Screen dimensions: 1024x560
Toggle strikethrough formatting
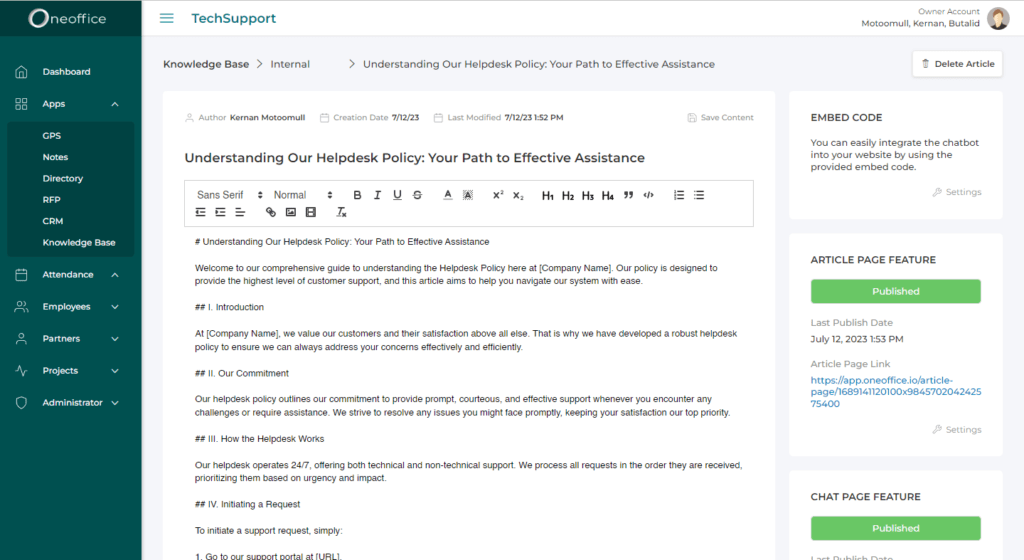point(417,195)
